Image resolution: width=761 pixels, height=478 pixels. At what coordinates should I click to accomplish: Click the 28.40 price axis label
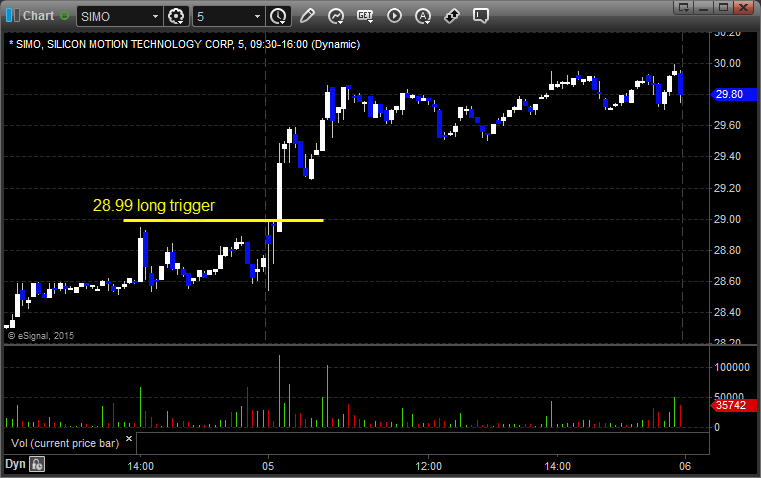pos(727,312)
